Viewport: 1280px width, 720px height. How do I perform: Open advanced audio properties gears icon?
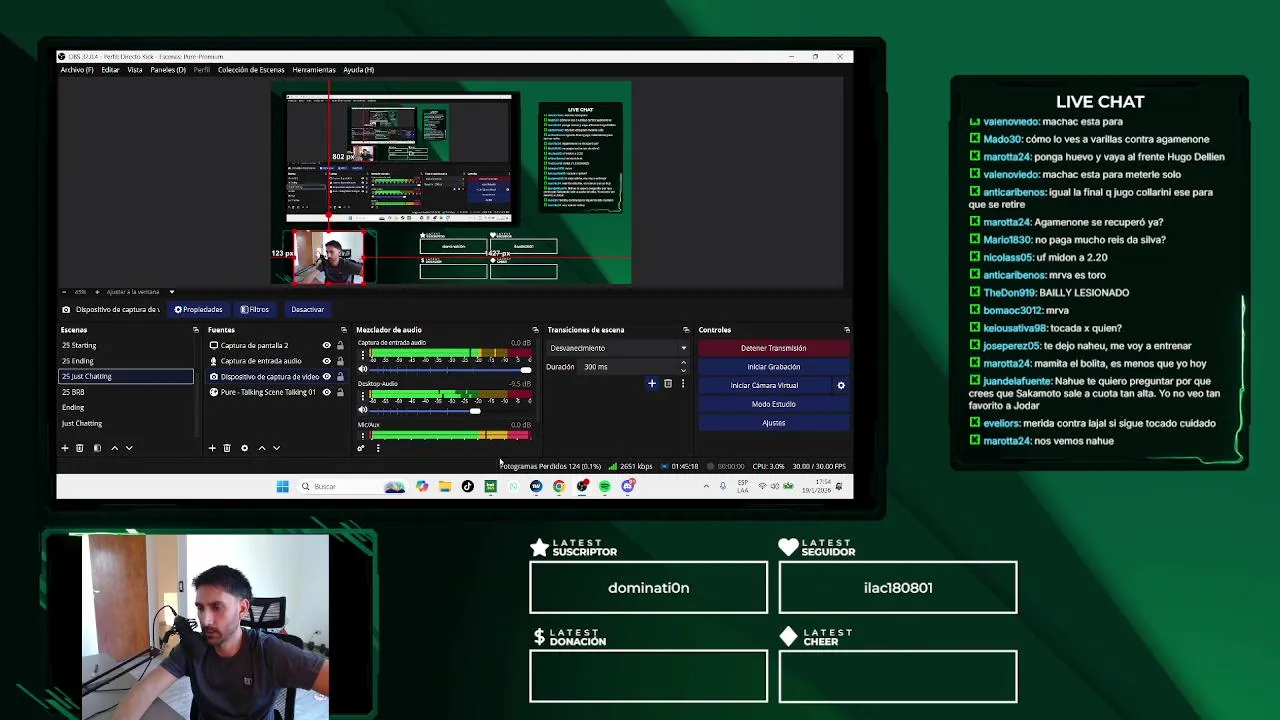pyautogui.click(x=361, y=448)
